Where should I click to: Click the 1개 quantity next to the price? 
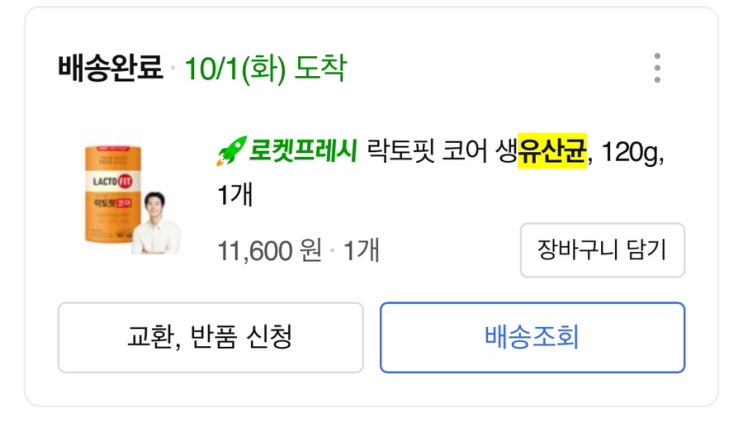click(361, 250)
